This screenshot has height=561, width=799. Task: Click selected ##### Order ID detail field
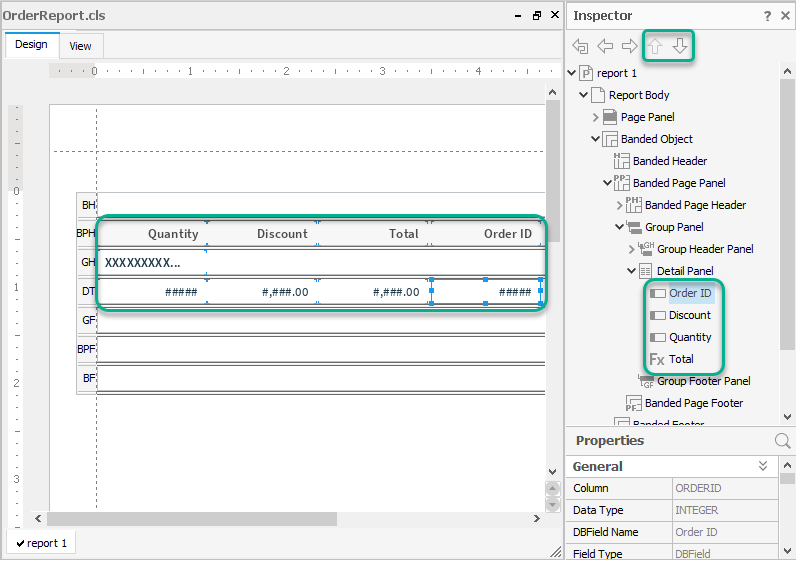click(486, 292)
